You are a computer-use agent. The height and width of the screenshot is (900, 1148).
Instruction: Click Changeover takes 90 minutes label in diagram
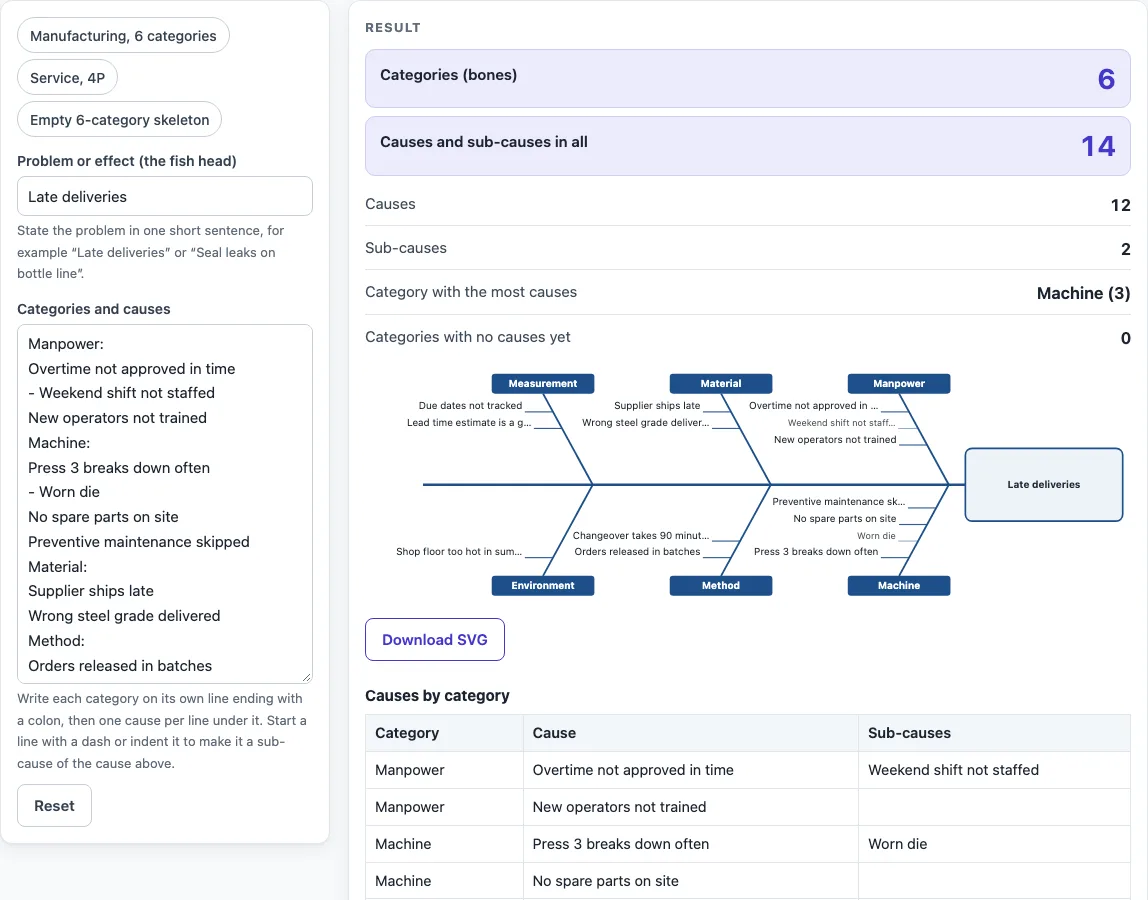pyautogui.click(x=641, y=535)
